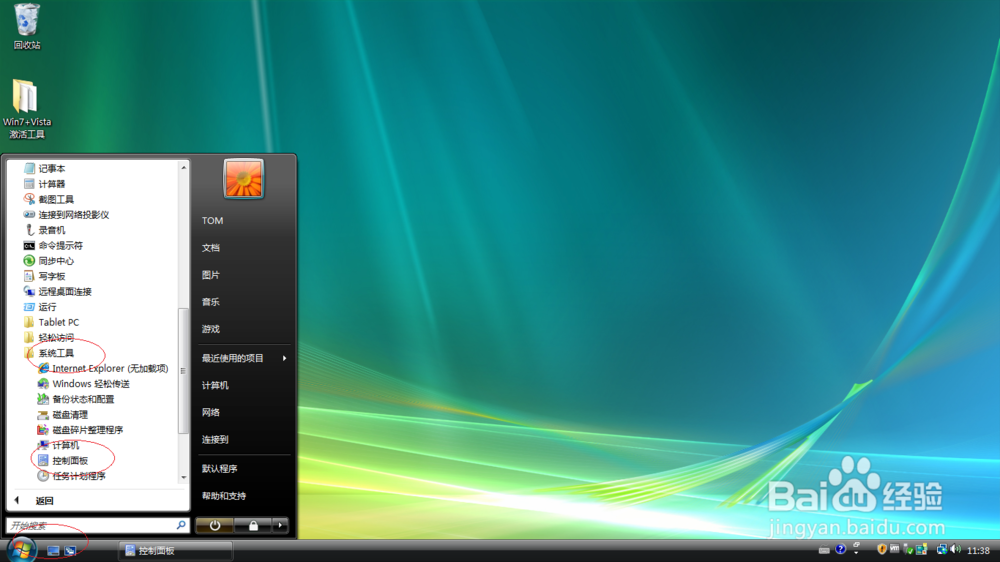Open 计算器 (Calculator)
Screen dimensions: 1000x562
(45, 184)
